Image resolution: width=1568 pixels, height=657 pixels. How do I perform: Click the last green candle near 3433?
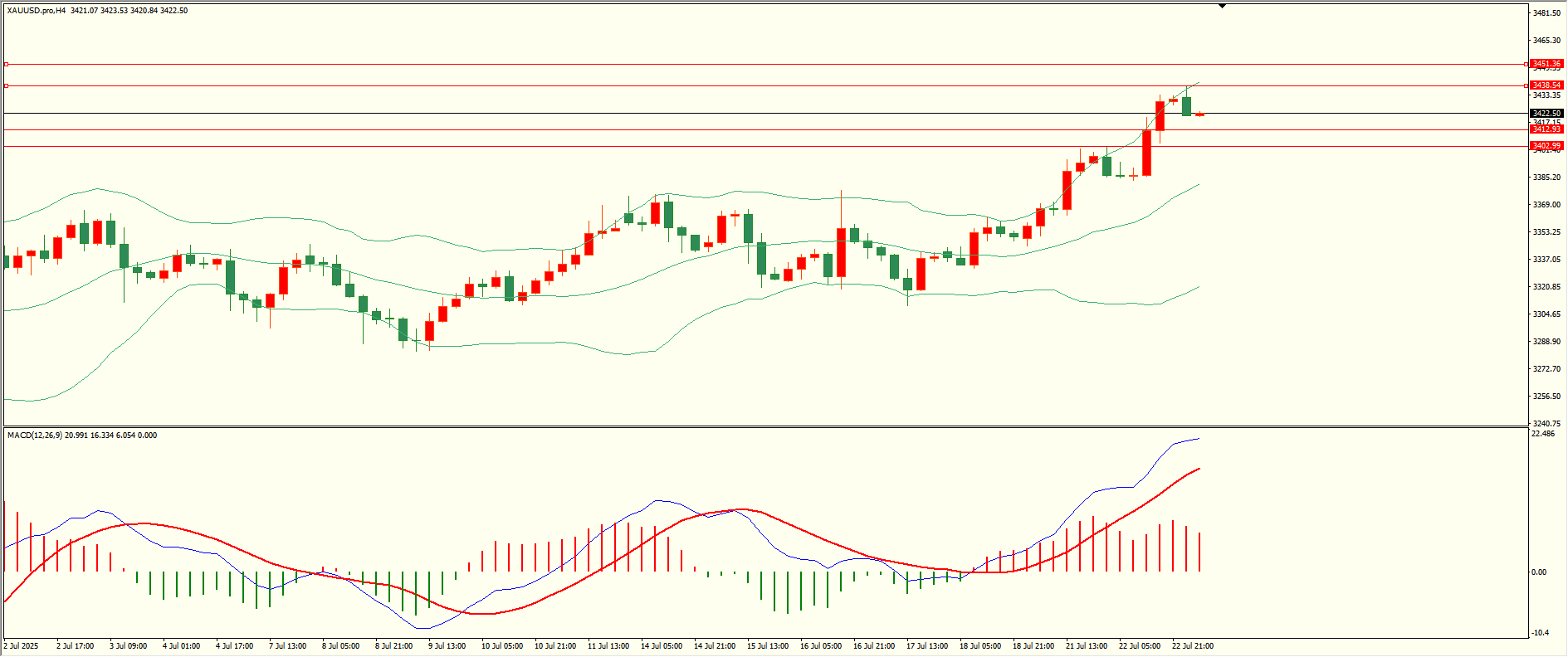tap(1186, 106)
